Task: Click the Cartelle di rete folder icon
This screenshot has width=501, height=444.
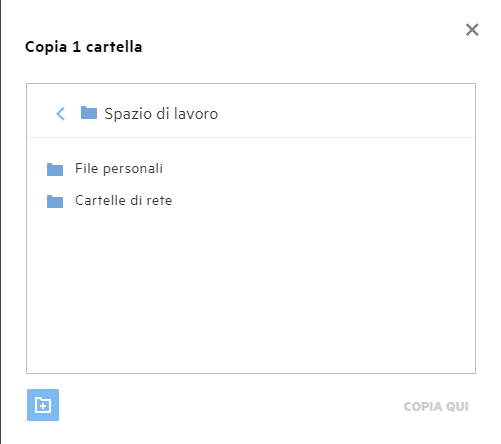Action: (55, 201)
